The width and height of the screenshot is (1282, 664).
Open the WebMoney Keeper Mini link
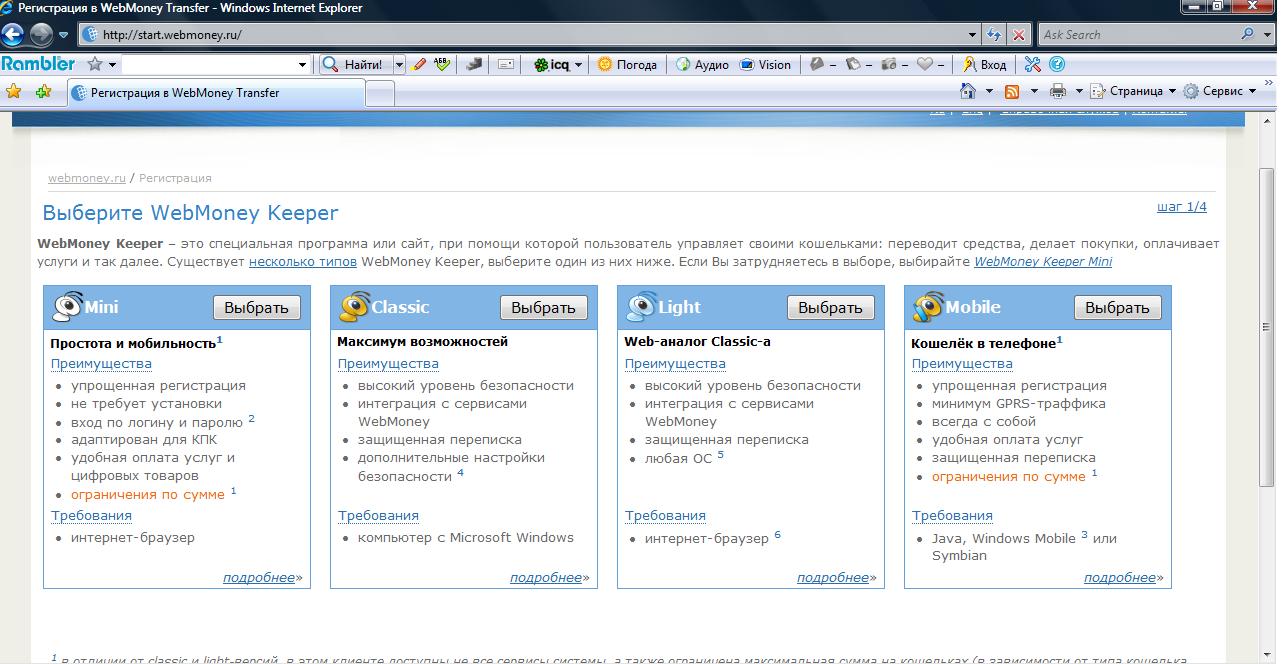(x=1042, y=262)
